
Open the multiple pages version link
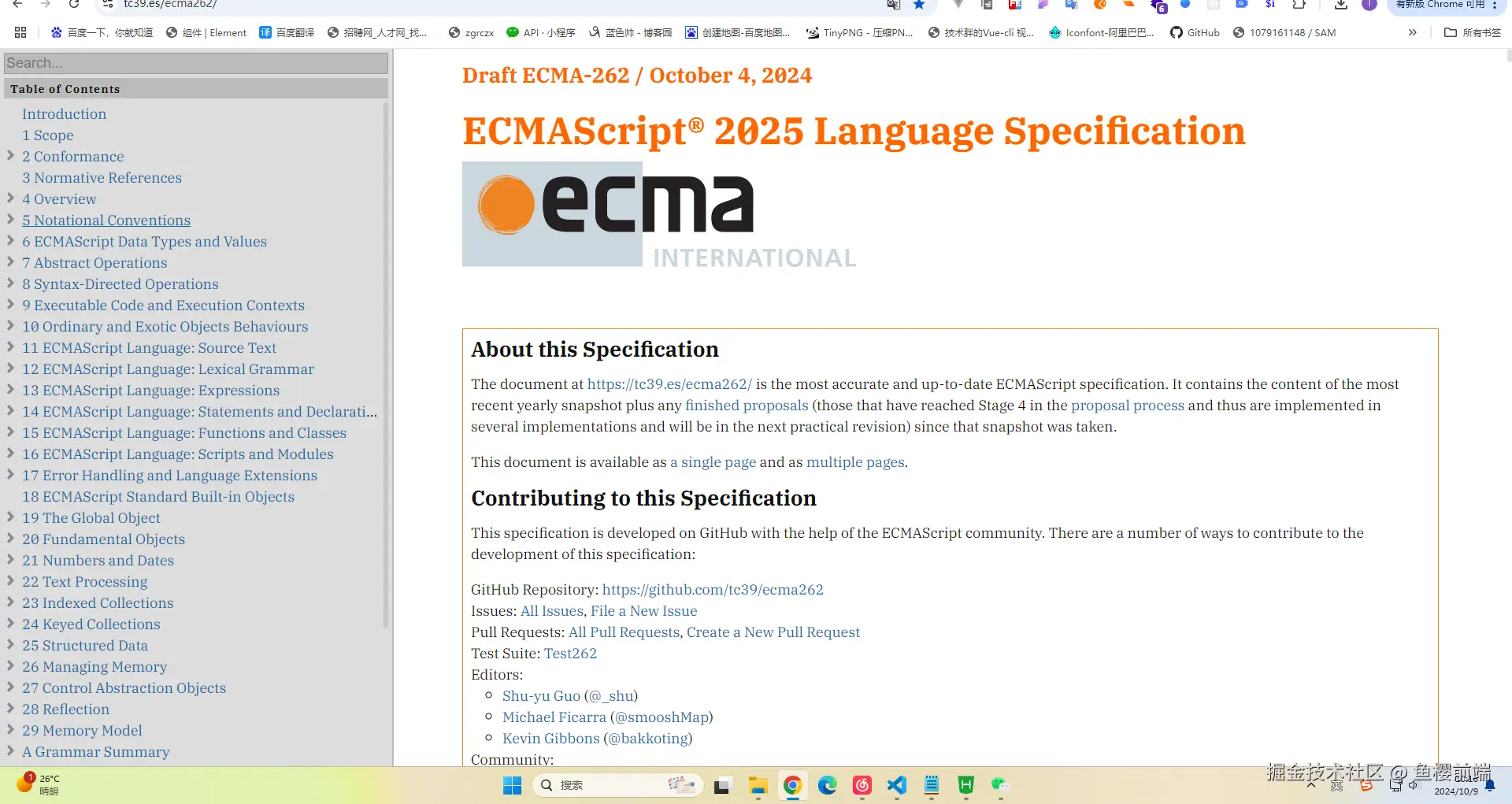[x=855, y=462]
